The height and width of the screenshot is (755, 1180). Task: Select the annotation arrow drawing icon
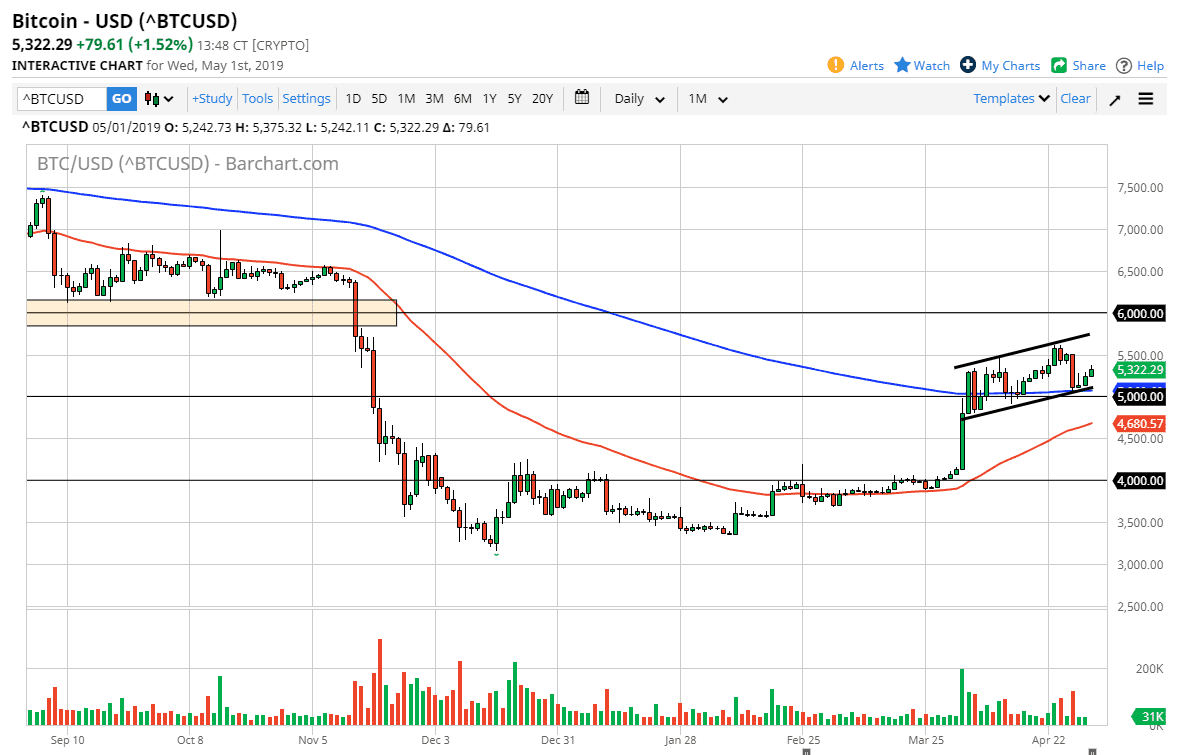point(1114,99)
